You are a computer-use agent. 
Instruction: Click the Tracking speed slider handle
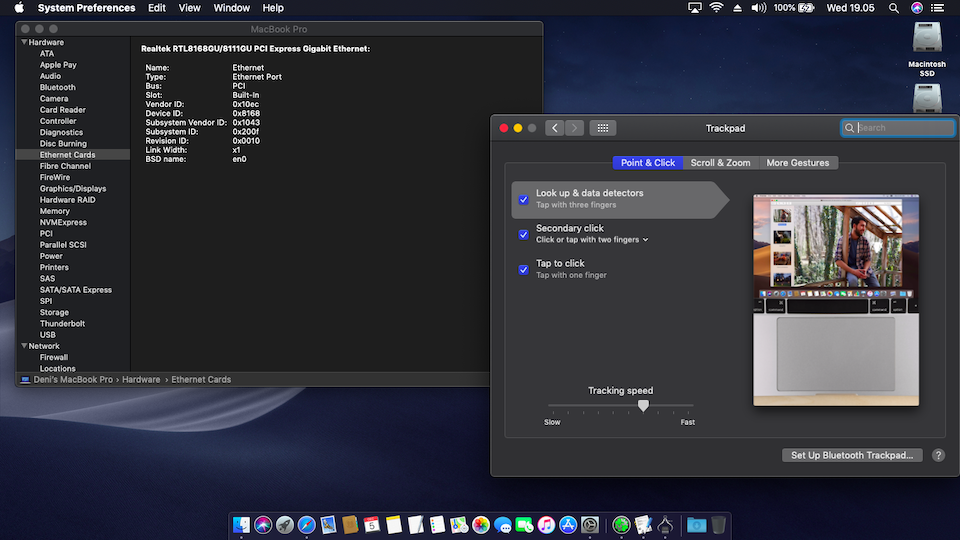pos(643,406)
